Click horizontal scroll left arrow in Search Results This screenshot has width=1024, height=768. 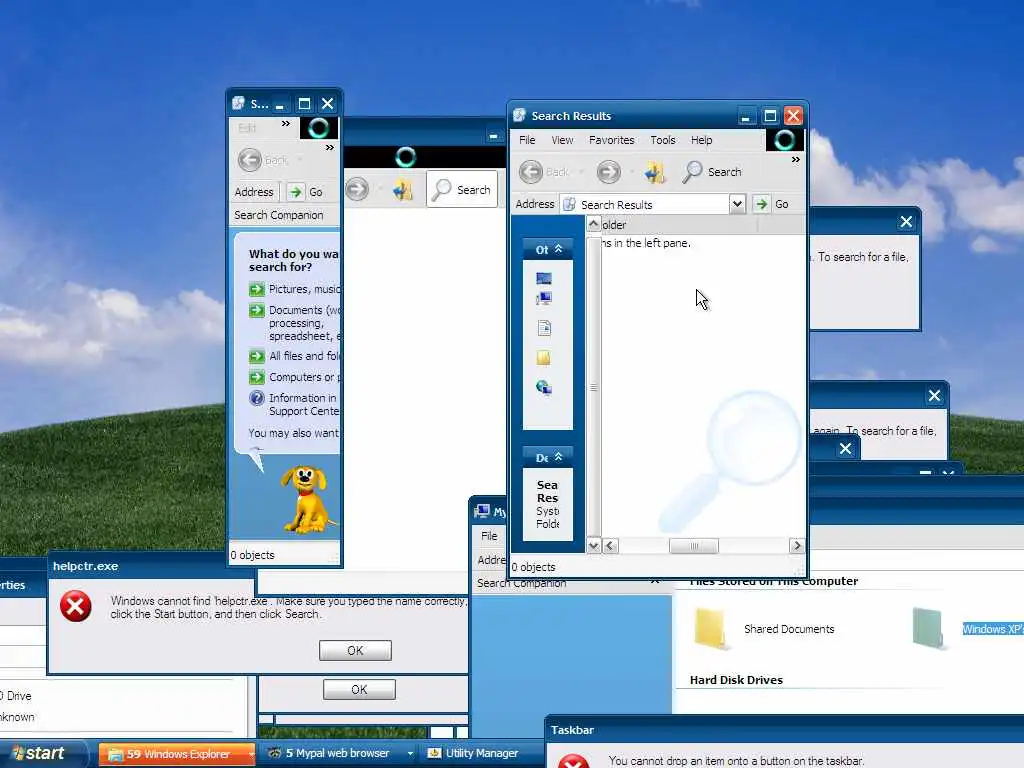click(x=611, y=545)
